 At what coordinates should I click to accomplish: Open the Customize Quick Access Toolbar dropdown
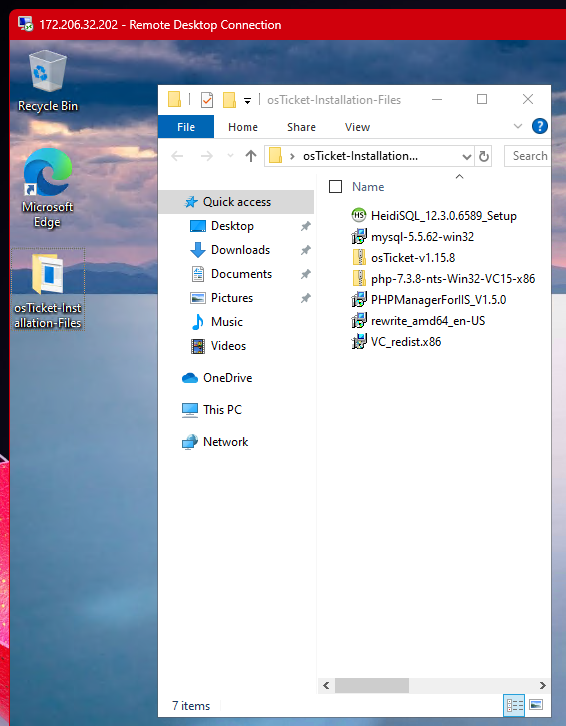(247, 100)
